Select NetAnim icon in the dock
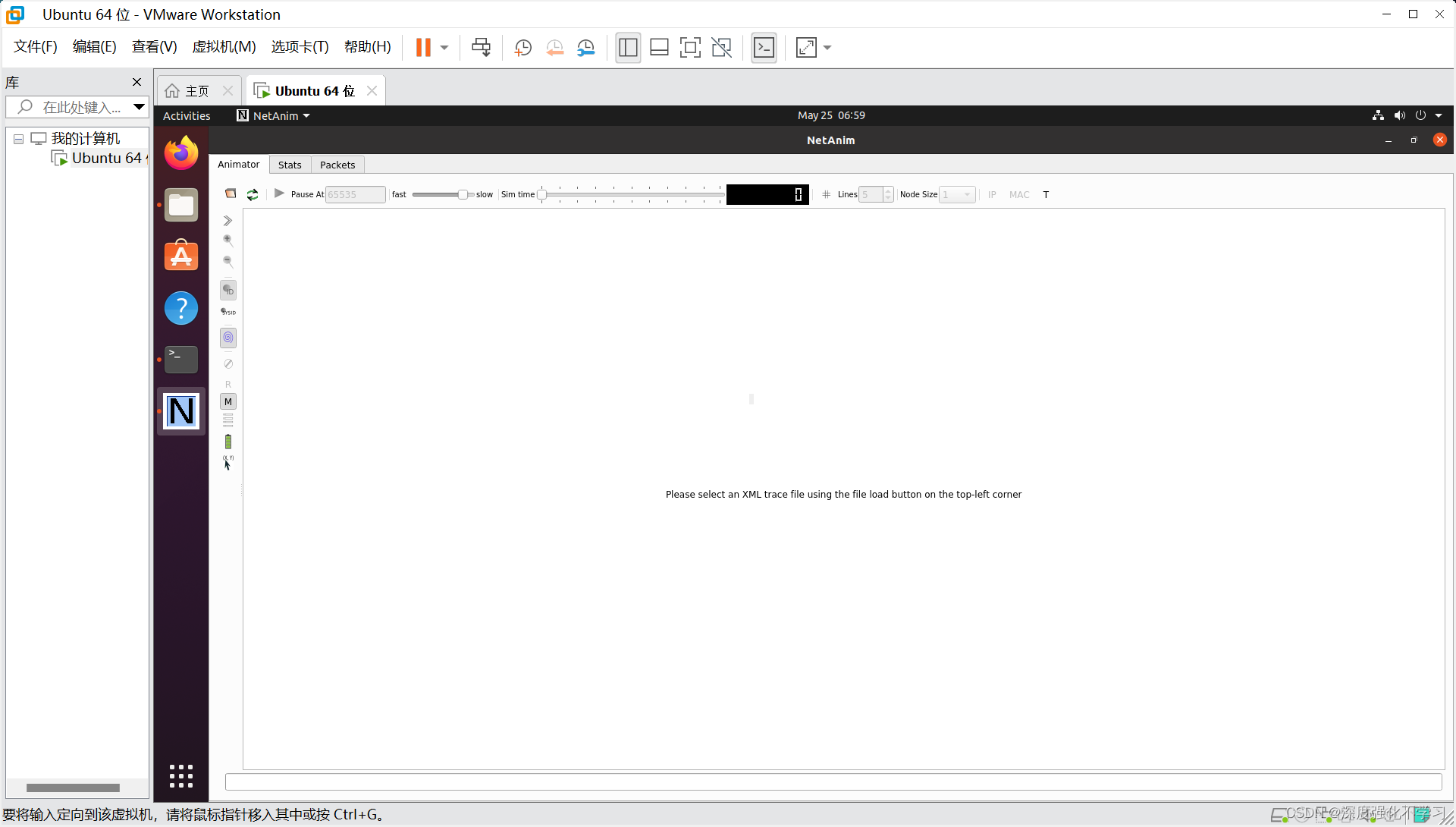Screen dimensions: 1456x827 tap(181, 411)
